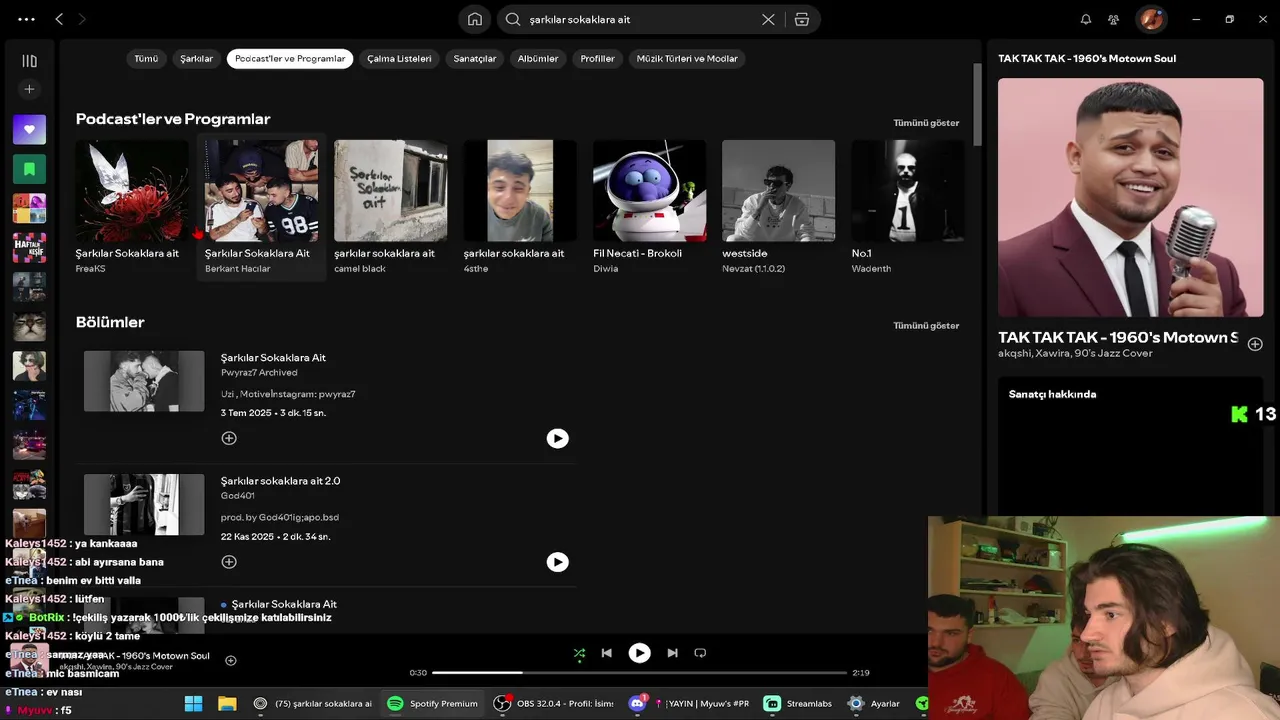1280x720 pixels.
Task: Open God401 show link
Action: click(238, 496)
